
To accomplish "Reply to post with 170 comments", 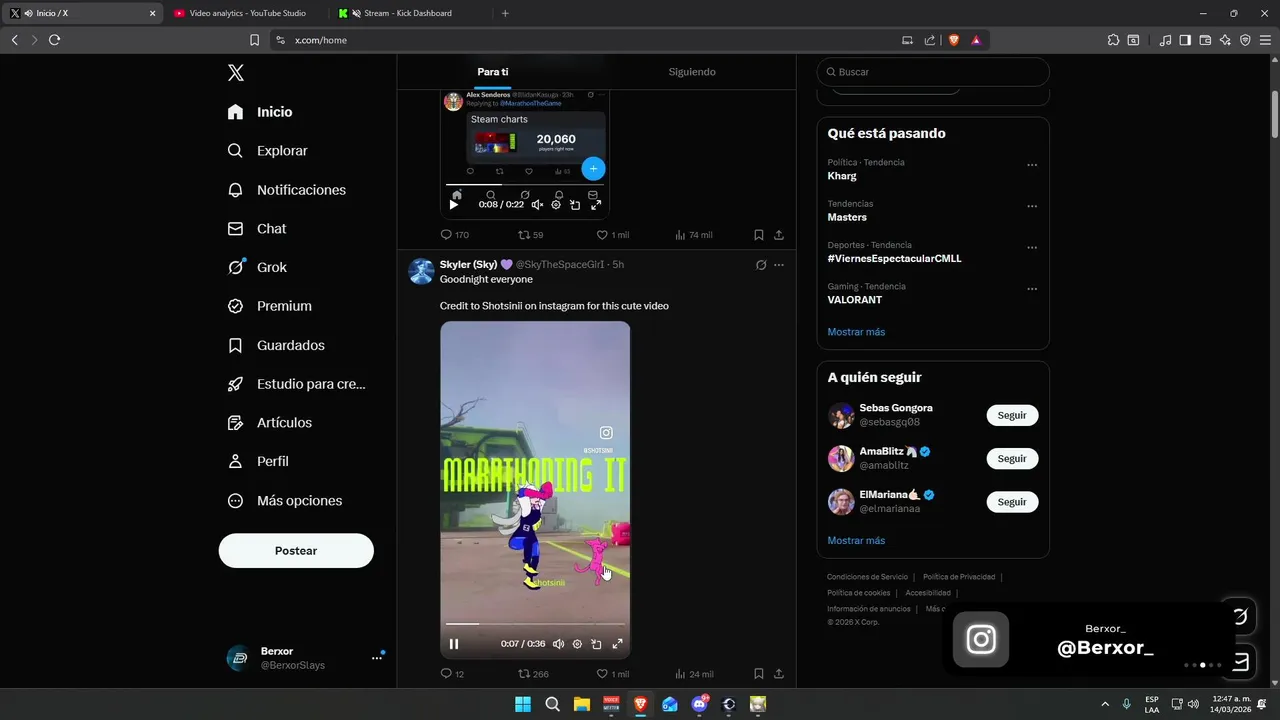I will point(455,235).
